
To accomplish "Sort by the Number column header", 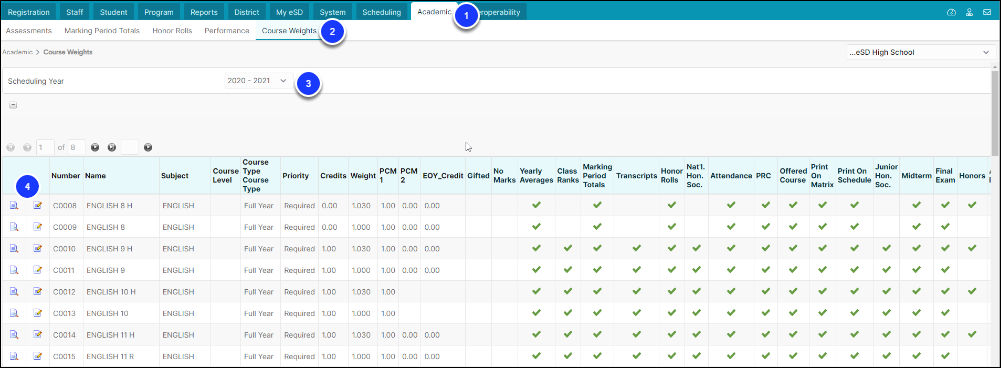I will coord(66,176).
